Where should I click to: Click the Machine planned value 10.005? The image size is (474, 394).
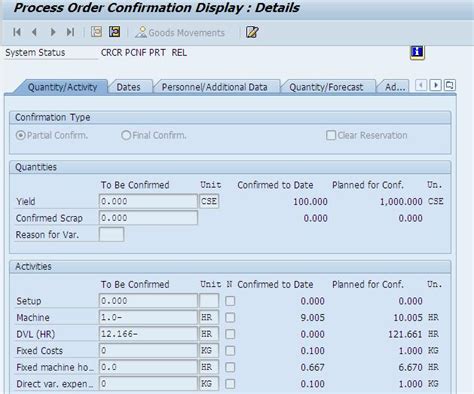408,317
